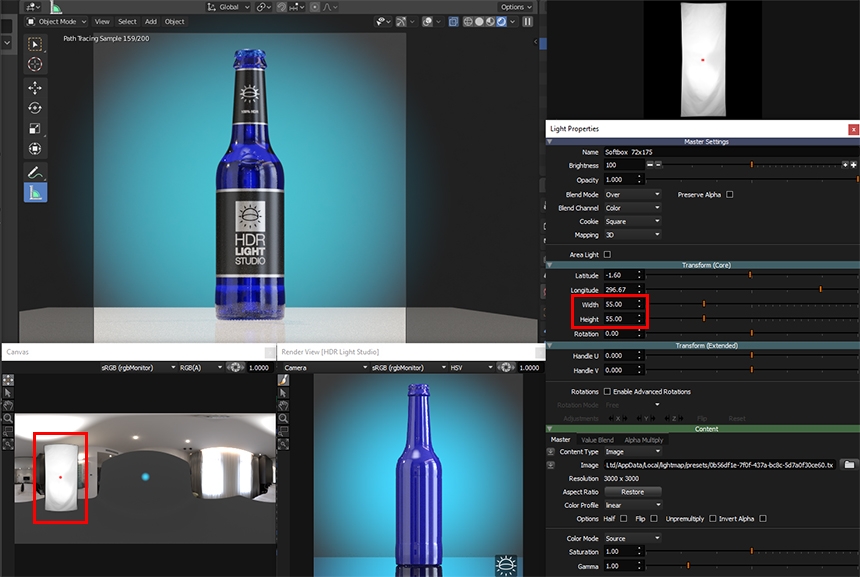Select the LightPaint brush in Render View
This screenshot has width=860, height=577.
283,380
